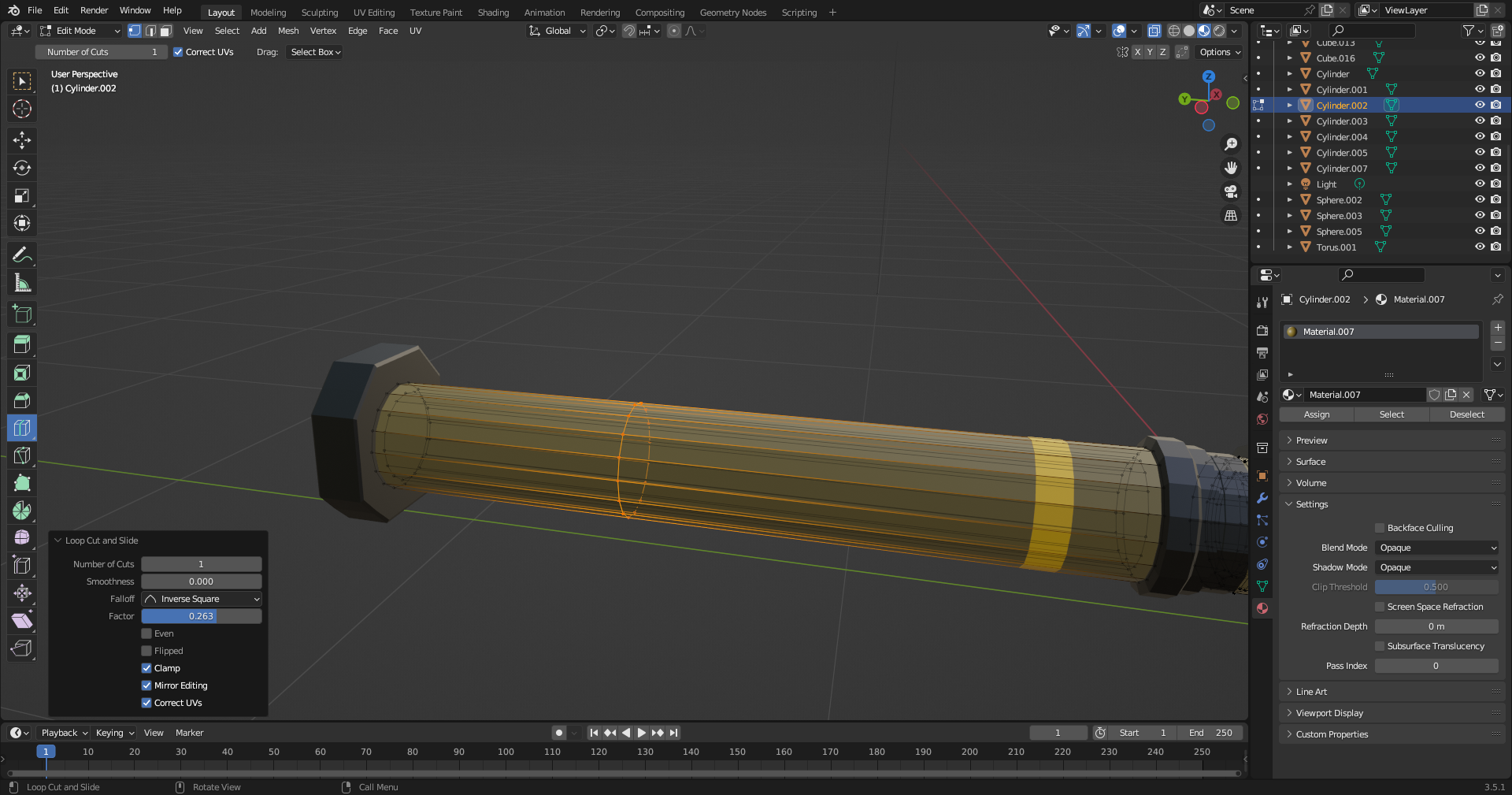Image resolution: width=1512 pixels, height=795 pixels.
Task: Switch to edge select mode
Action: (x=150, y=31)
